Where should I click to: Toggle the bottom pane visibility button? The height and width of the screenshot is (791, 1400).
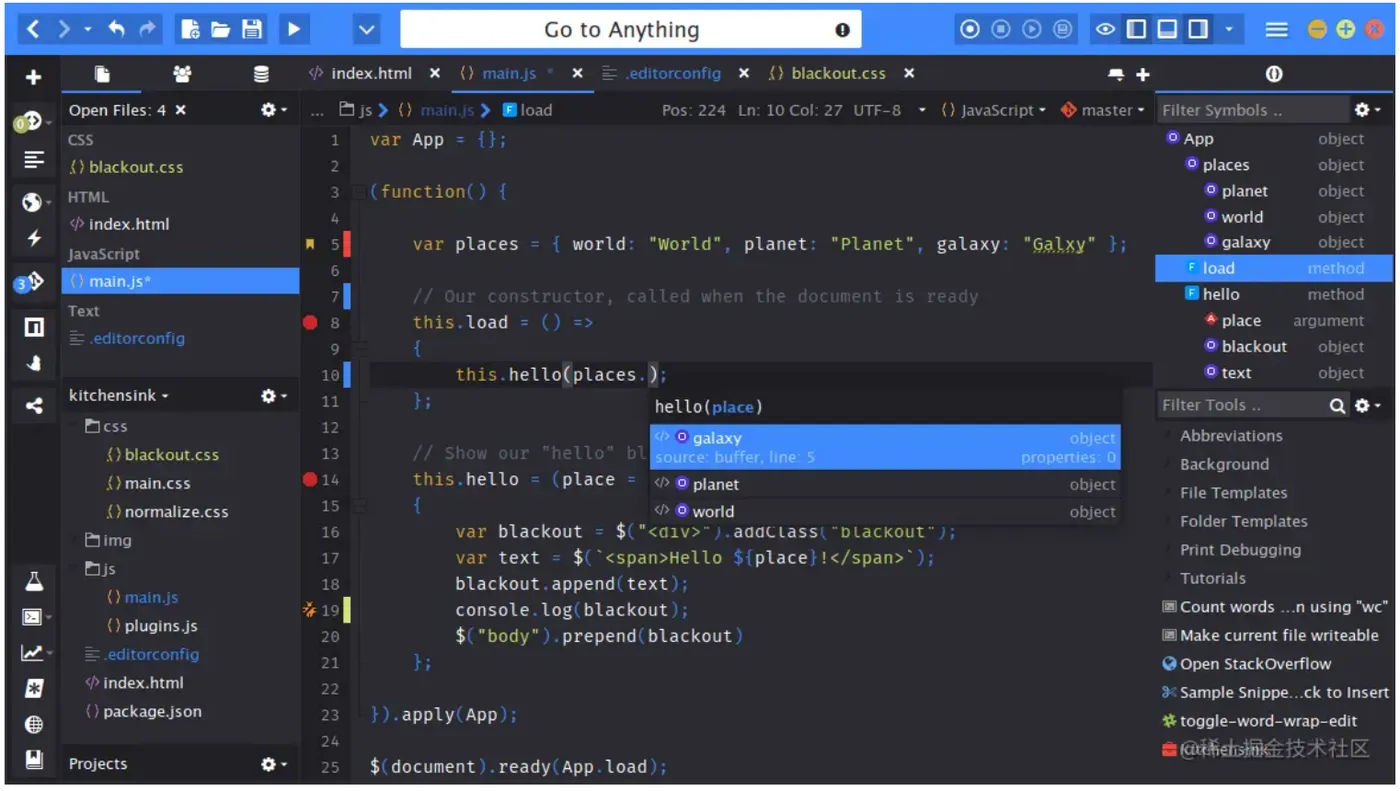coord(1167,29)
